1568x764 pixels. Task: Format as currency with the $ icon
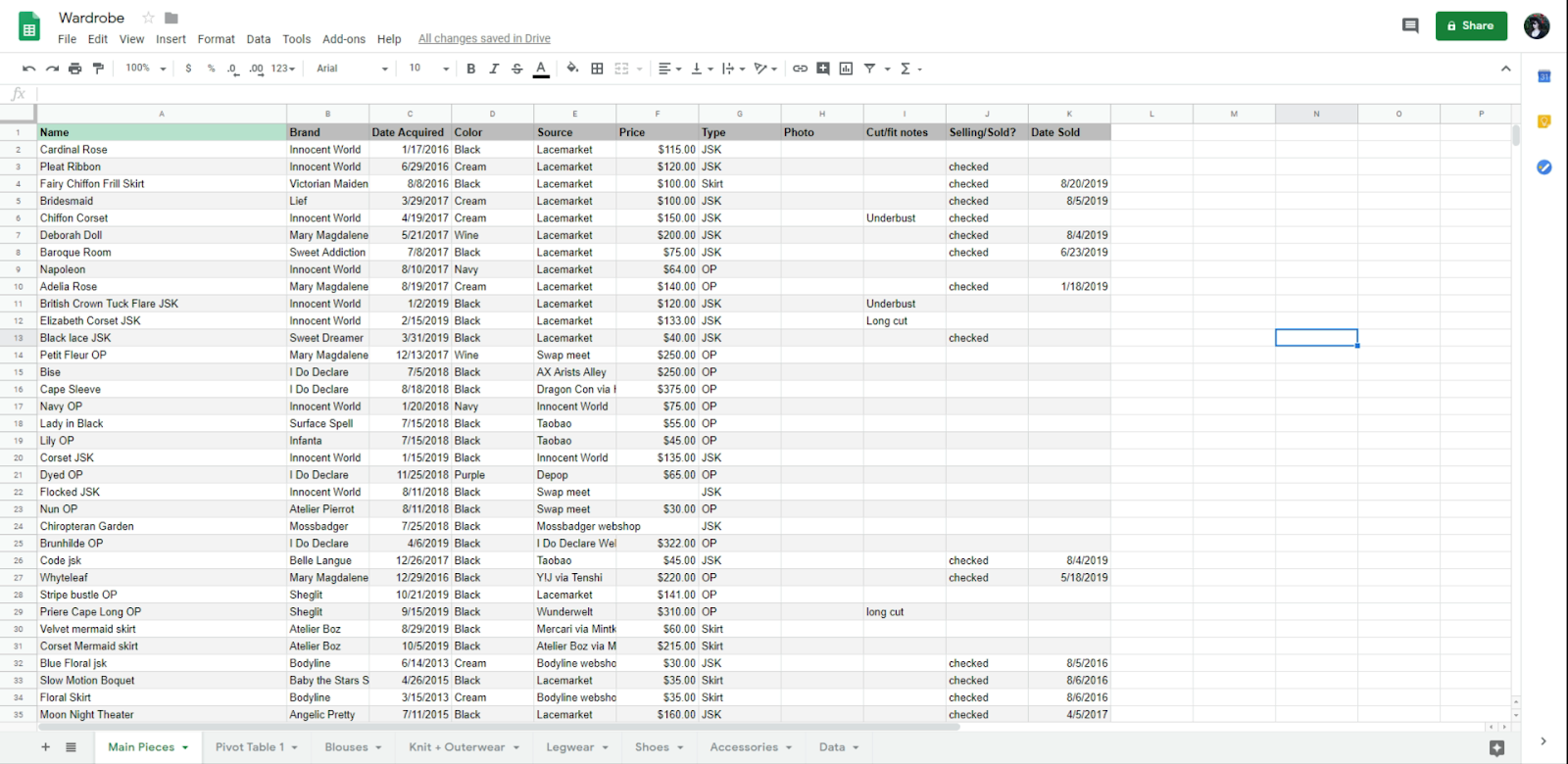point(188,69)
